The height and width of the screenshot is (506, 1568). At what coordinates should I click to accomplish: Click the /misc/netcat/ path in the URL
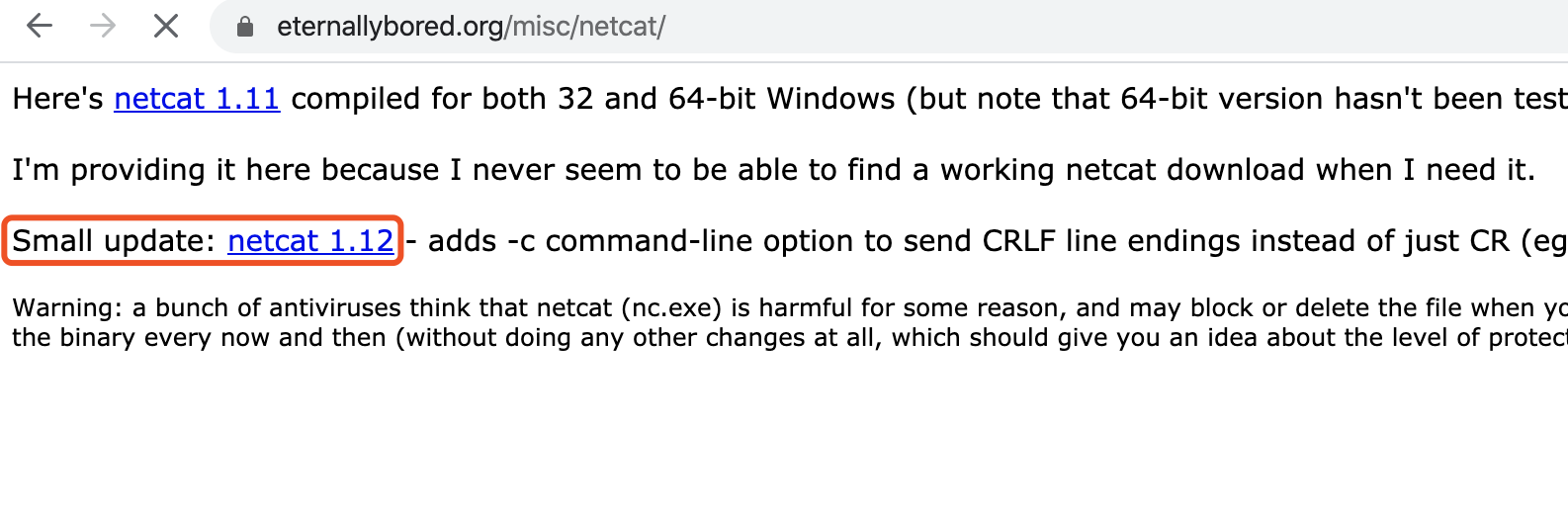click(585, 27)
